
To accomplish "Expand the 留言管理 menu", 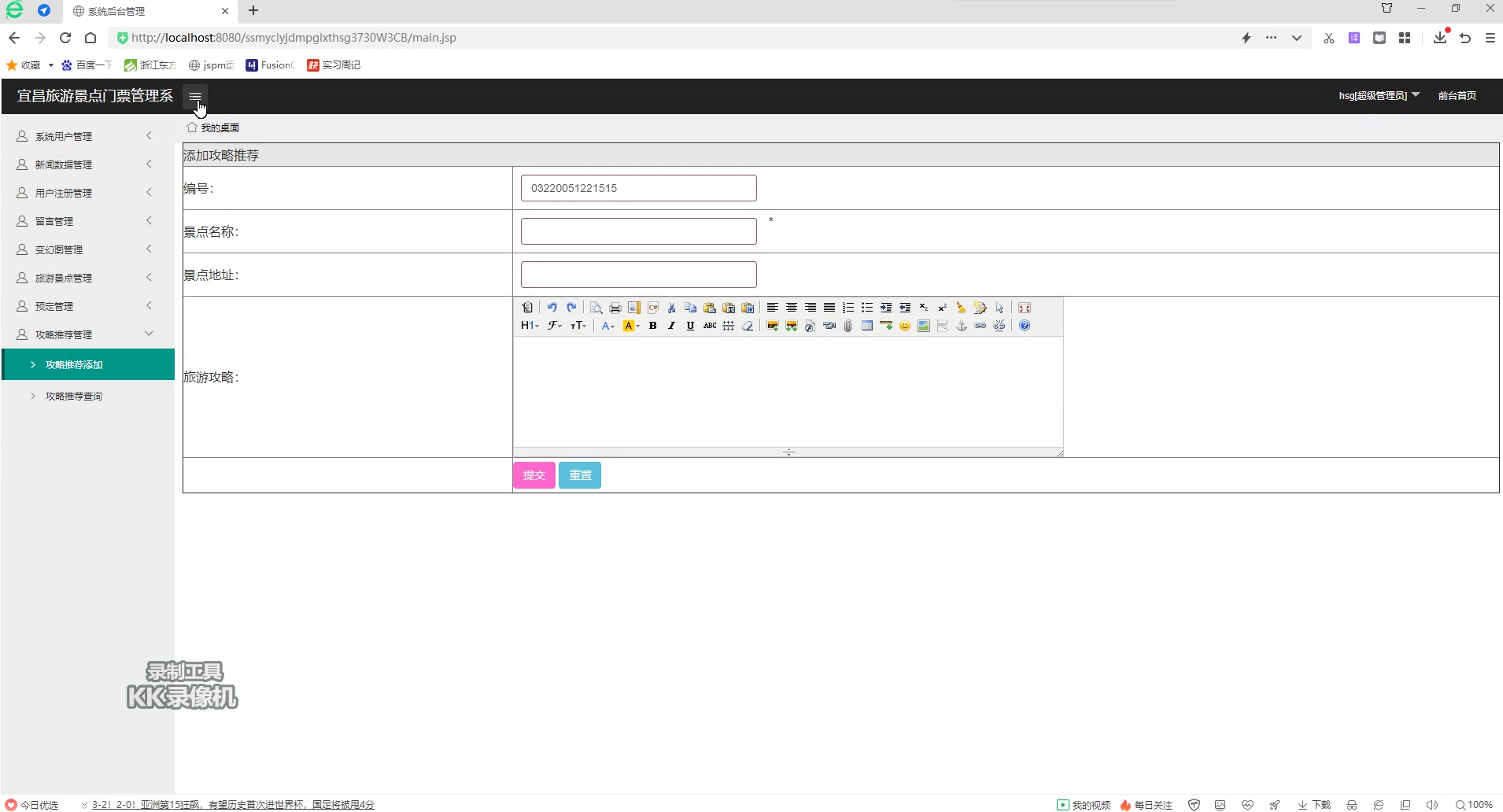I will (87, 221).
